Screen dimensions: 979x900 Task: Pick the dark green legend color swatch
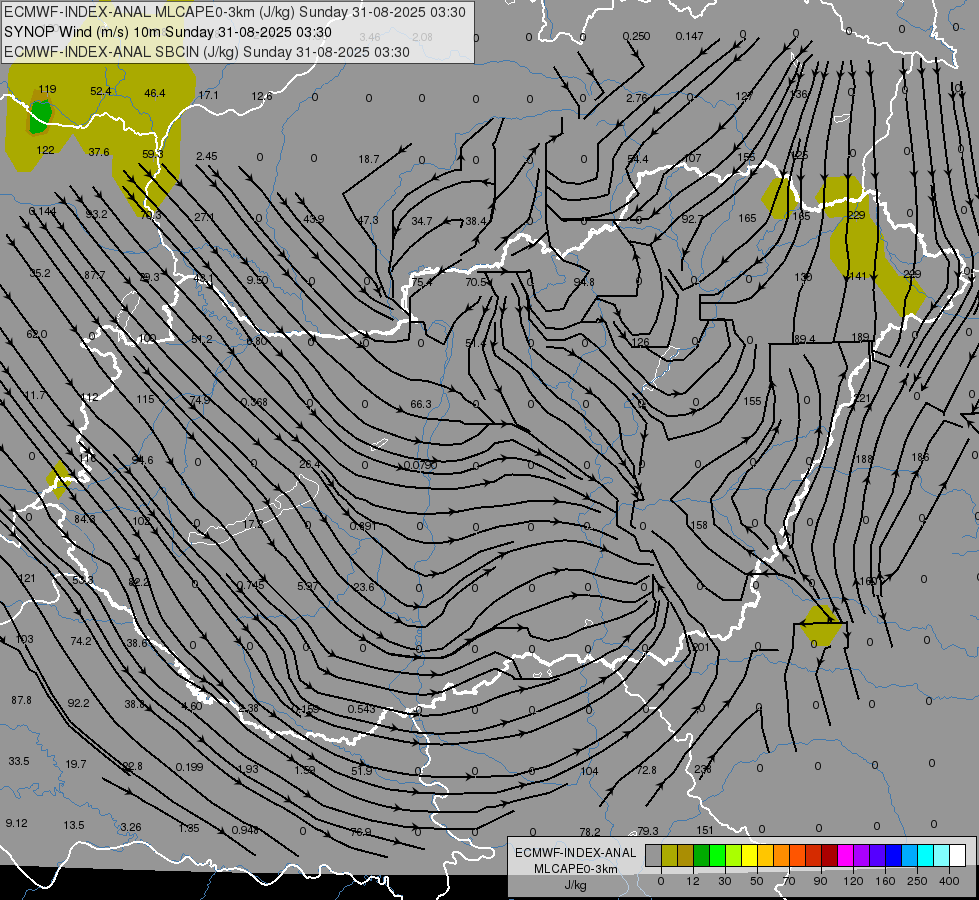(x=702, y=855)
